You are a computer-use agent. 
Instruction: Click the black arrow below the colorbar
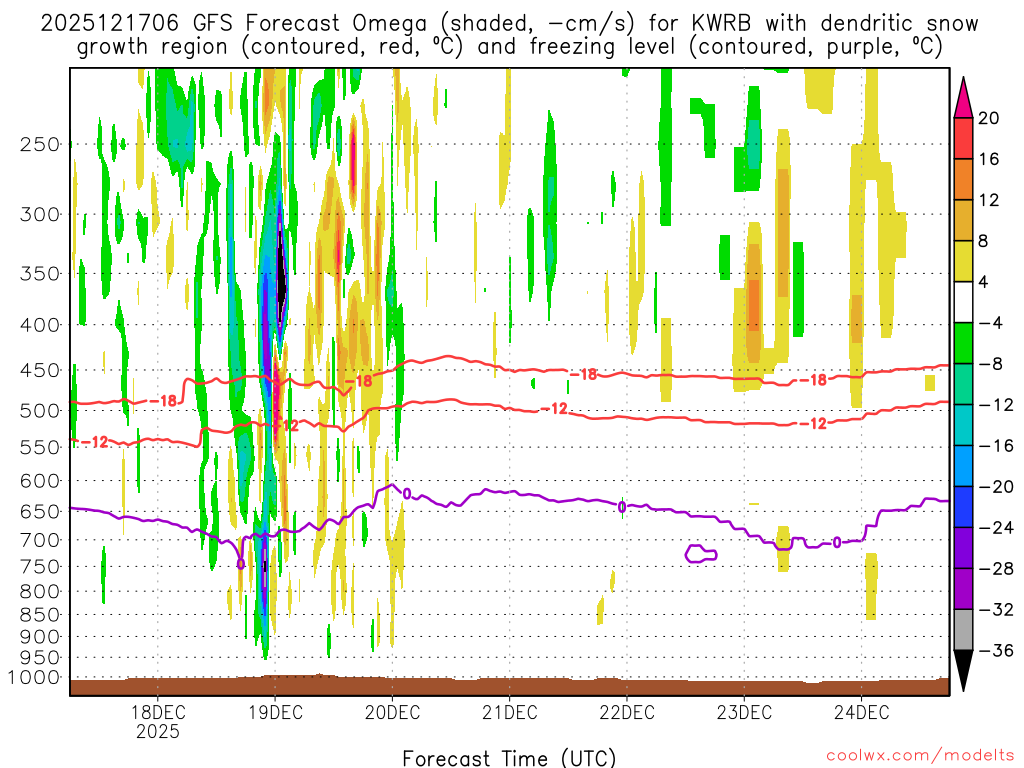tap(963, 671)
